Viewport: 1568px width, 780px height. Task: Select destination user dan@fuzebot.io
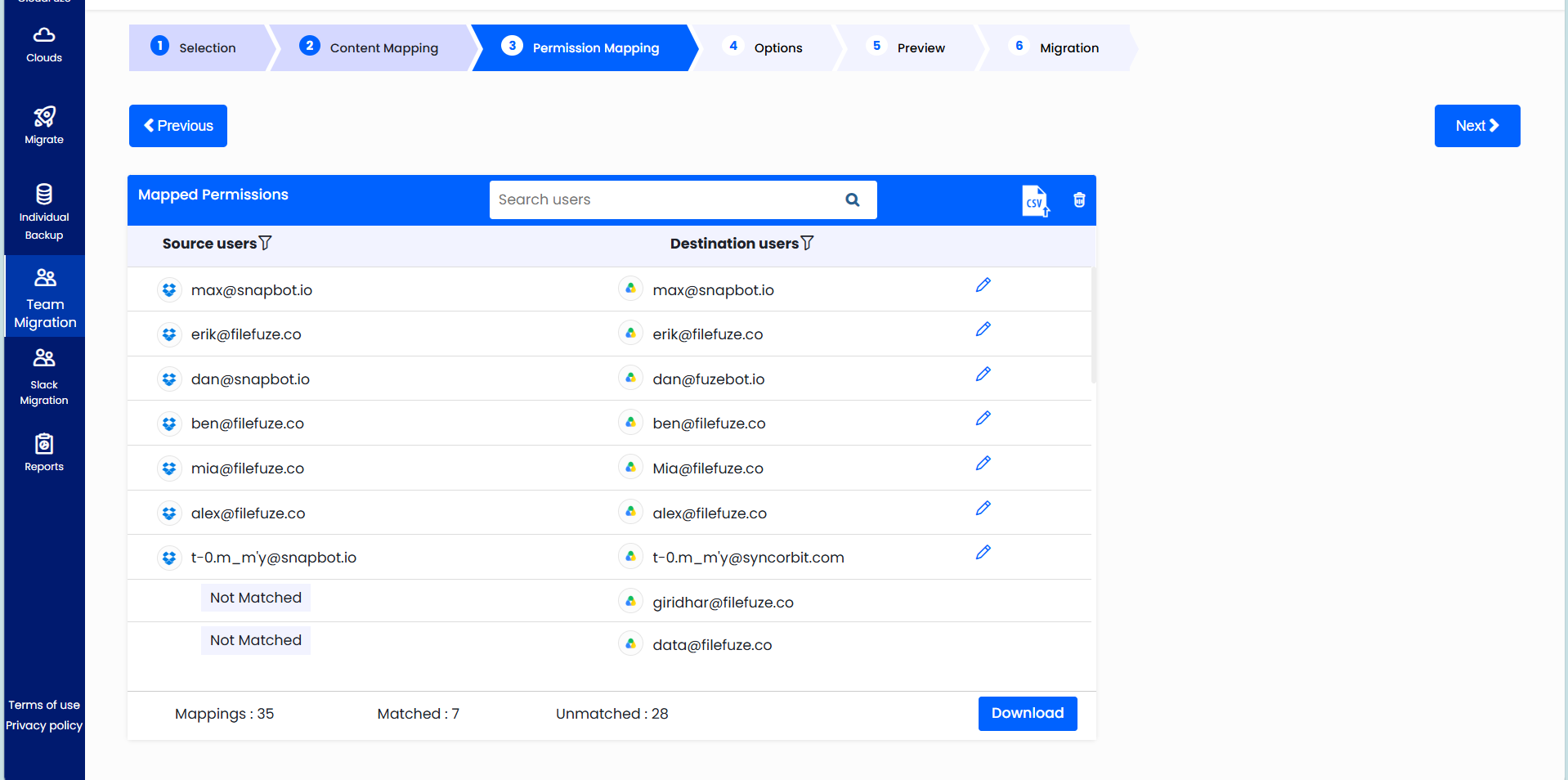click(x=709, y=379)
